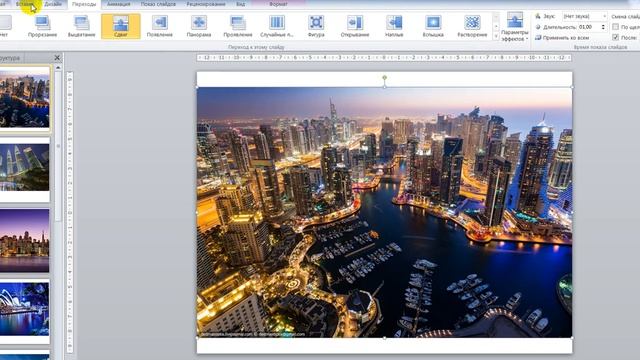The height and width of the screenshot is (360, 640).
Task: Apply the Прорезание transition
Action: pyautogui.click(x=42, y=27)
